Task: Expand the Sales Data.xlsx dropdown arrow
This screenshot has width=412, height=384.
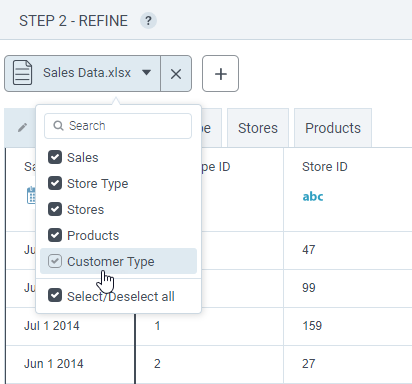Action: (146, 72)
